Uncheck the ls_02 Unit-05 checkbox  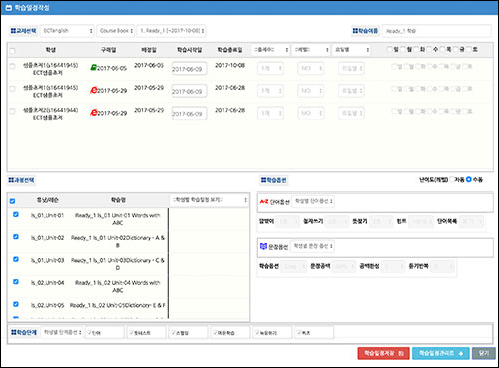[x=16, y=304]
